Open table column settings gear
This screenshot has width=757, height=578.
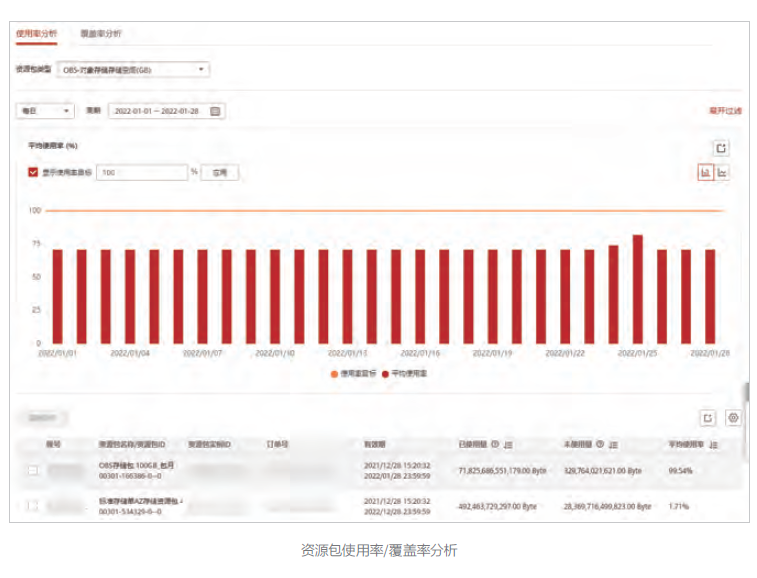(733, 418)
